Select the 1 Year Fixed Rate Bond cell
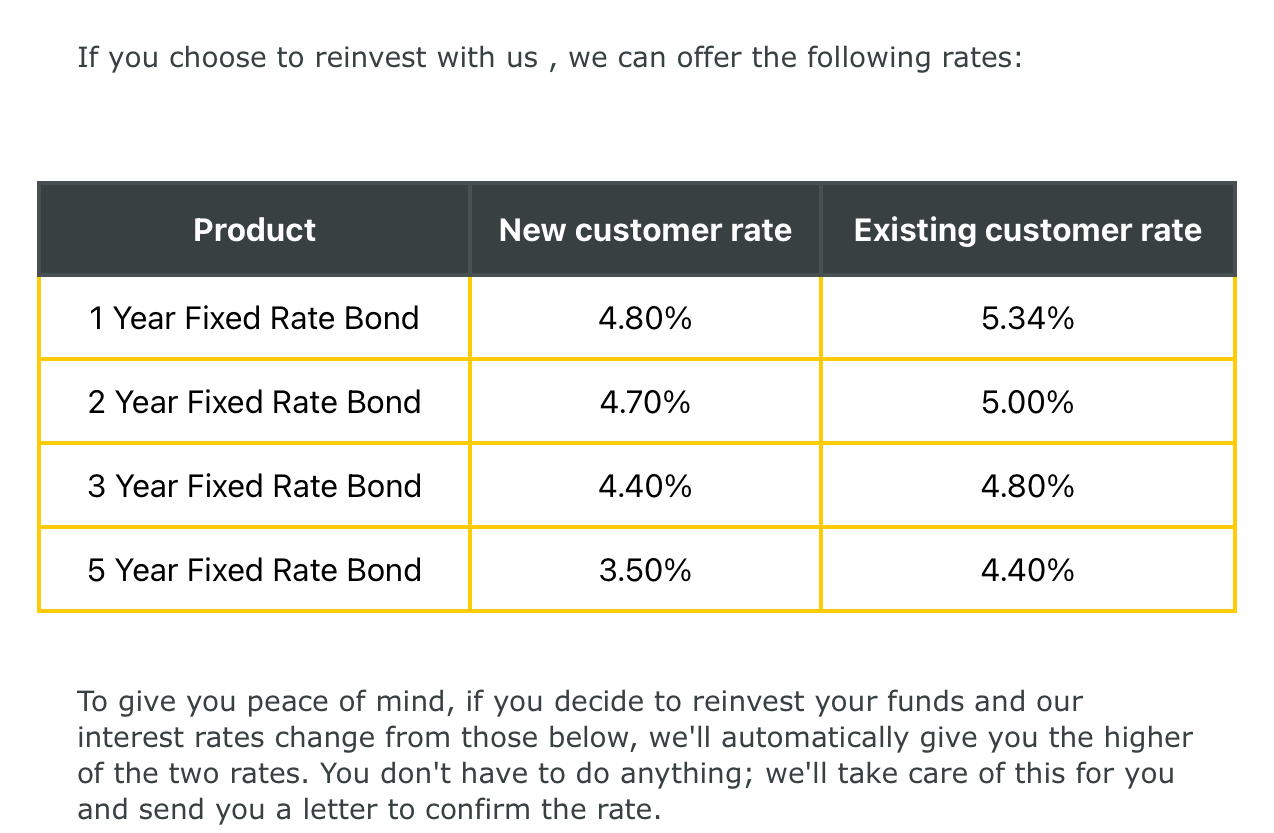 pos(254,318)
